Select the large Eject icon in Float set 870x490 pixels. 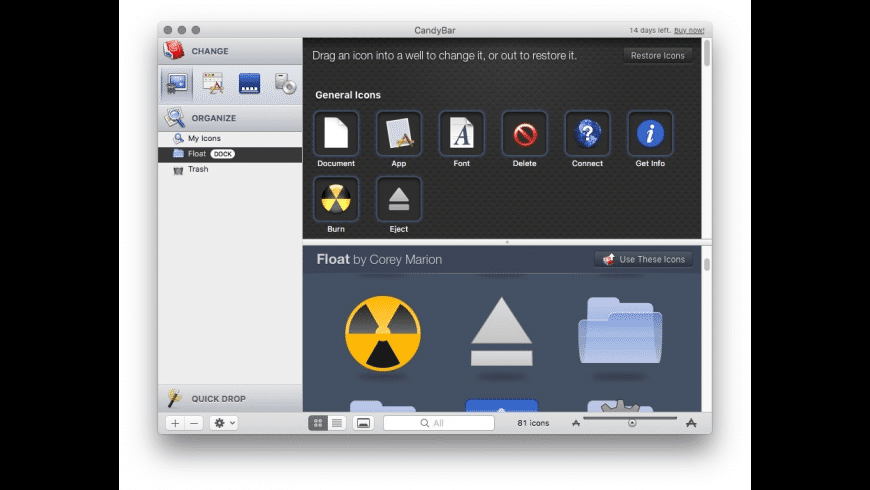tap(502, 332)
